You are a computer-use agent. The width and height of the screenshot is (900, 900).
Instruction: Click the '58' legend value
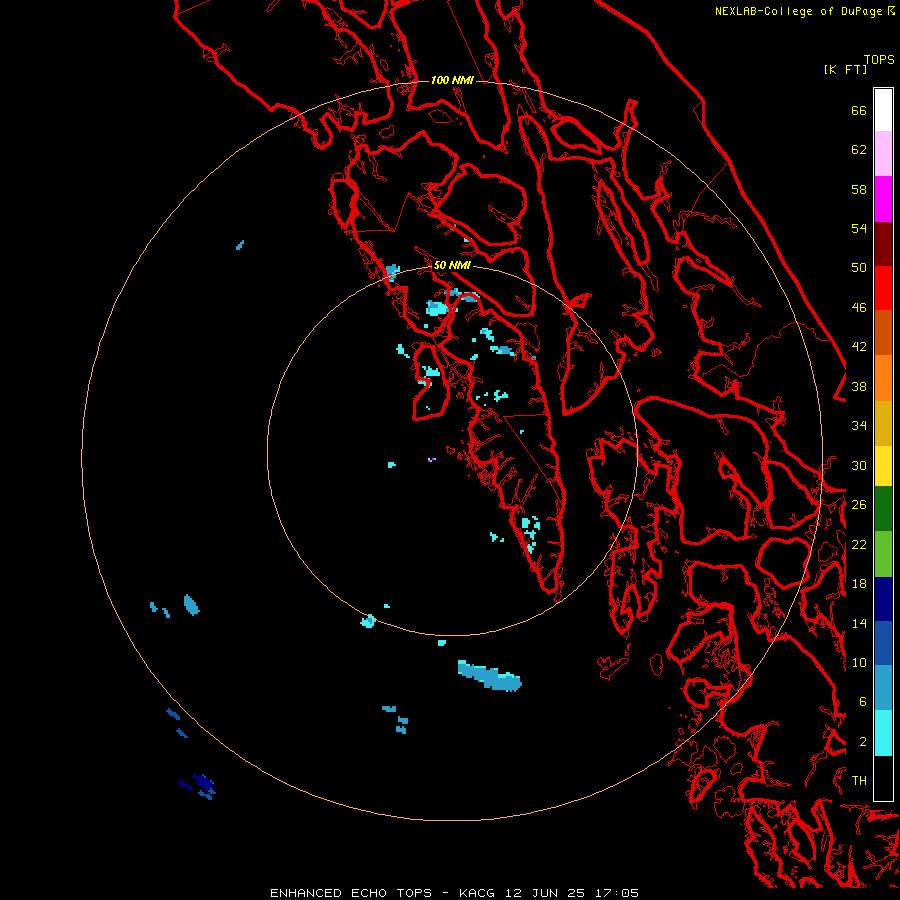(x=859, y=189)
